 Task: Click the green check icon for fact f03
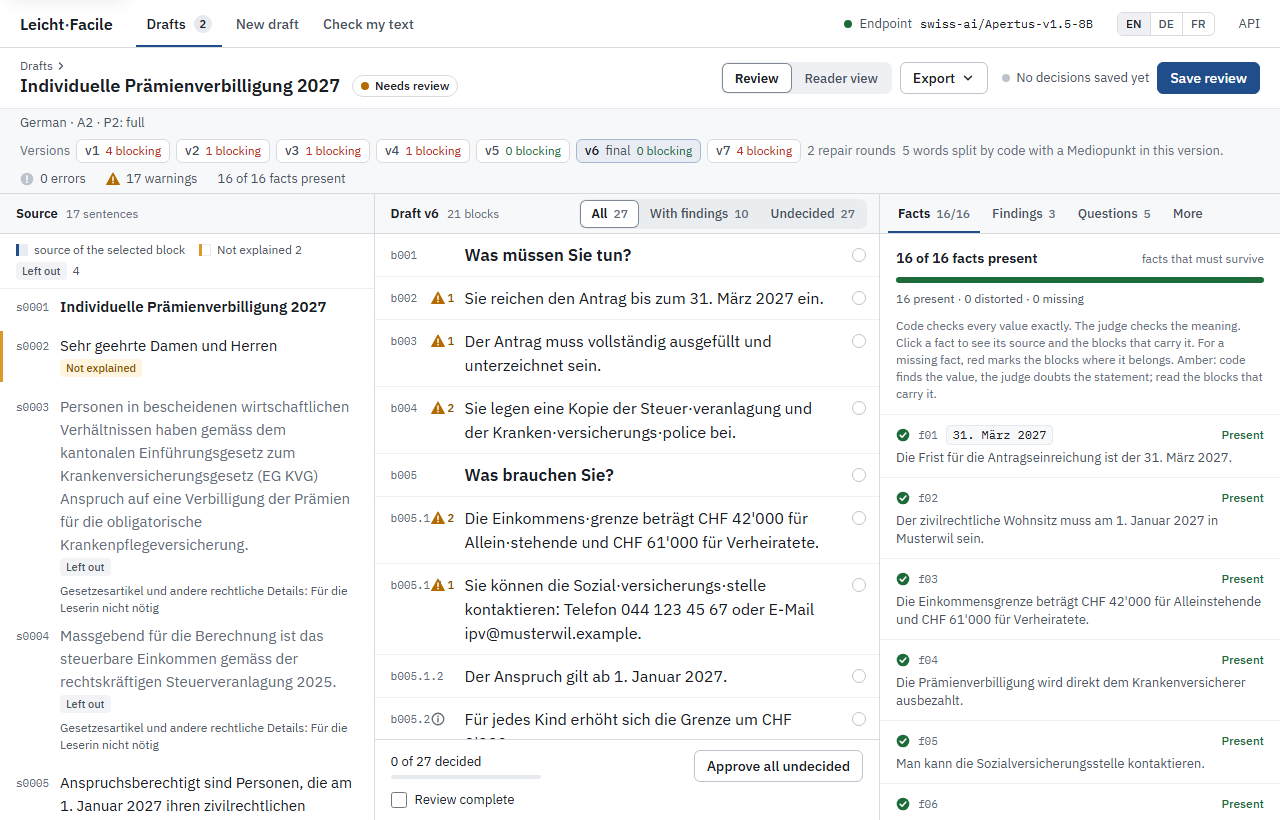click(x=903, y=579)
